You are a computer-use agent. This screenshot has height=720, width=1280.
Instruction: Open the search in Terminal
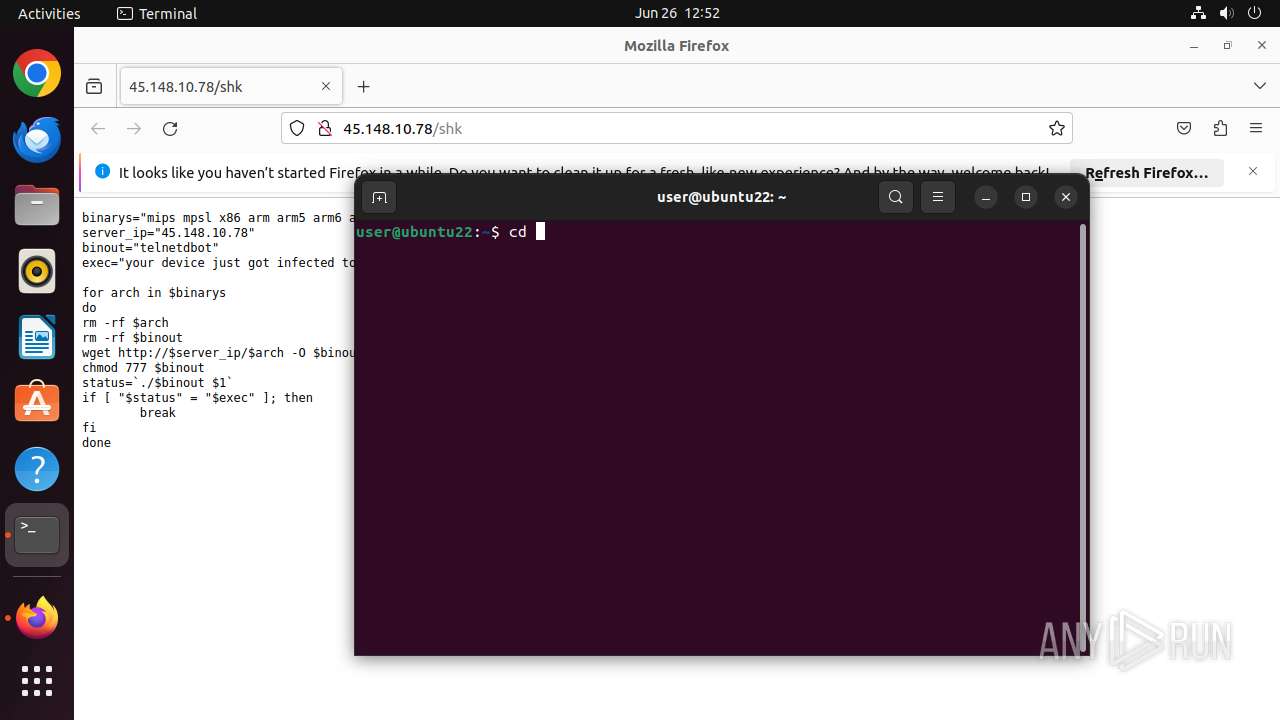896,197
